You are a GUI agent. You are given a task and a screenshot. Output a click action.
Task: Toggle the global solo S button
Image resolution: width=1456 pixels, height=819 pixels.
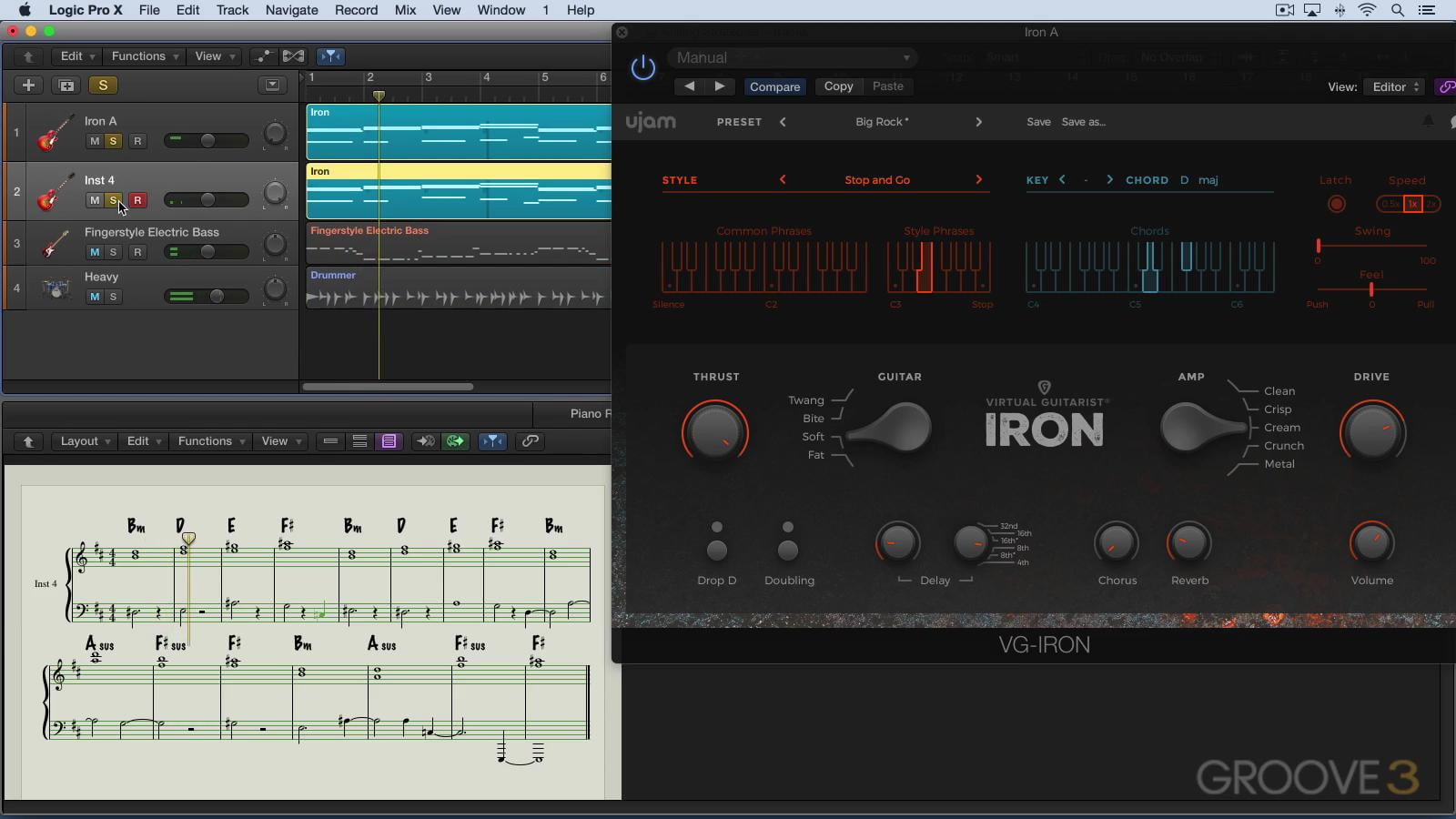103,85
